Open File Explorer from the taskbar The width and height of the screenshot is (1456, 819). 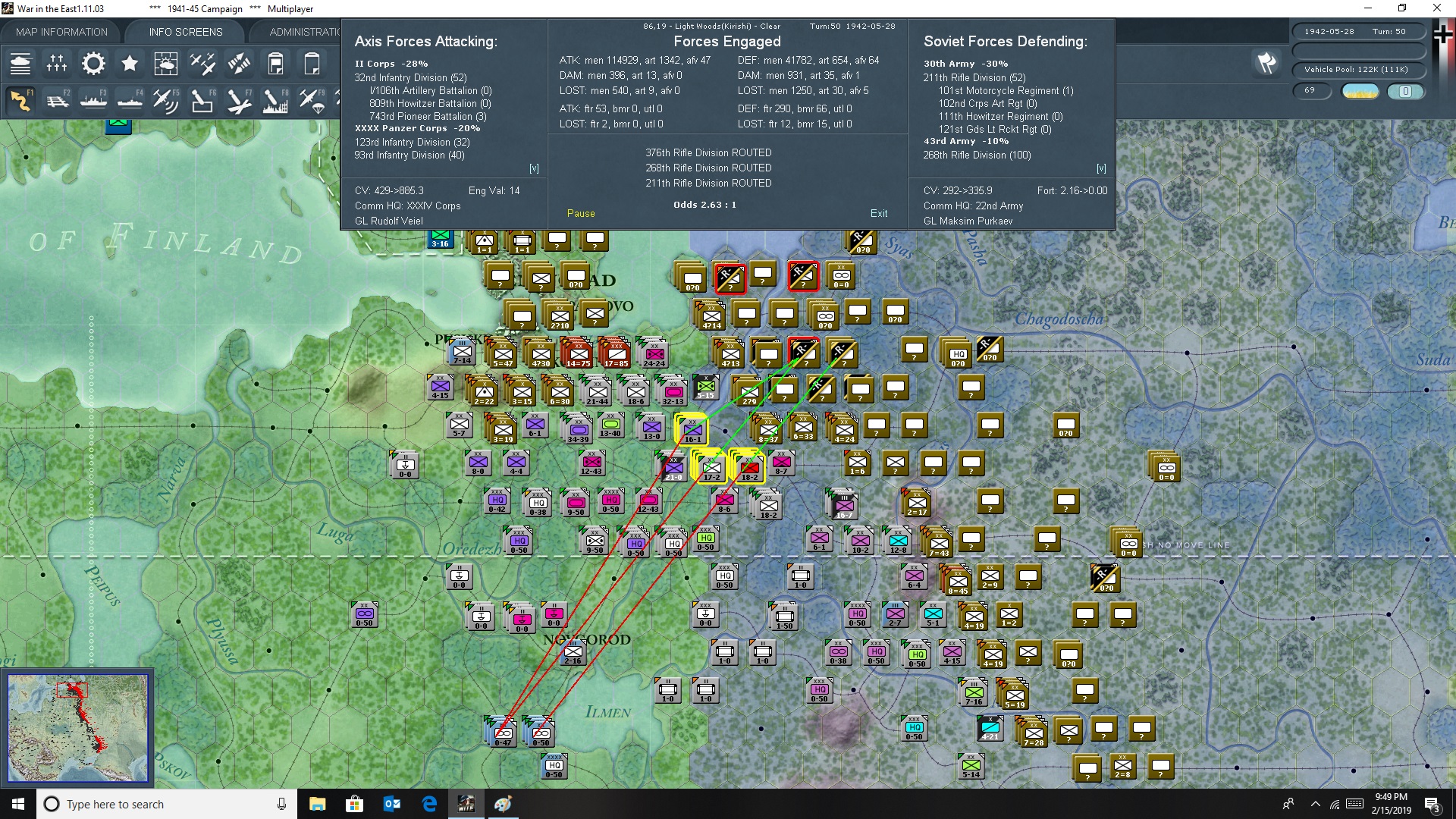pos(317,804)
